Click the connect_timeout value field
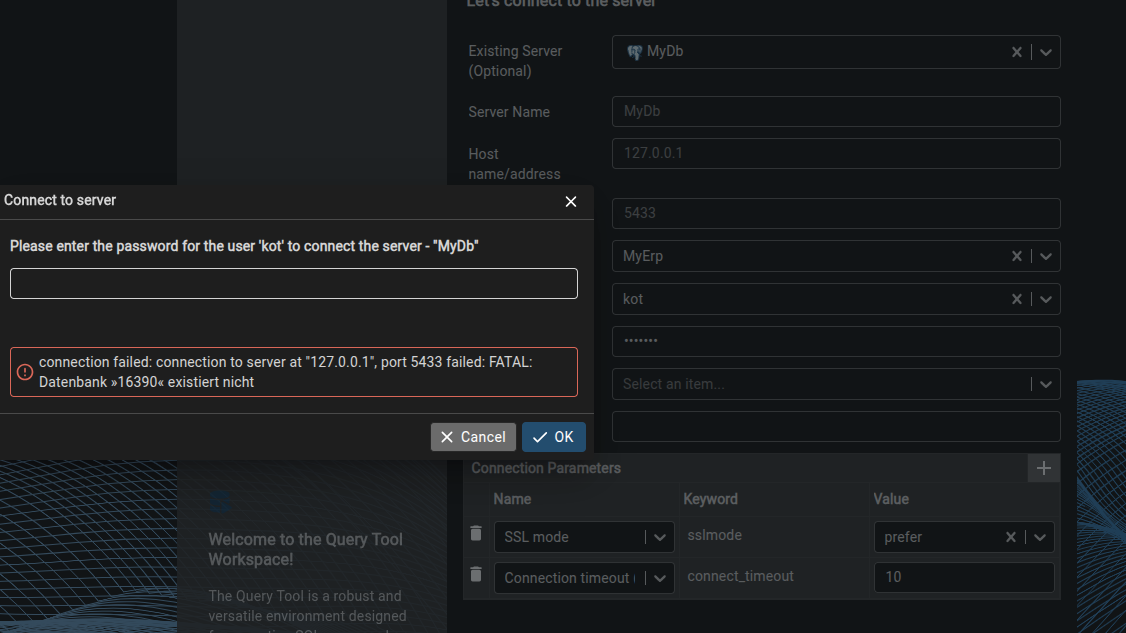This screenshot has height=633, width=1126. (963, 577)
